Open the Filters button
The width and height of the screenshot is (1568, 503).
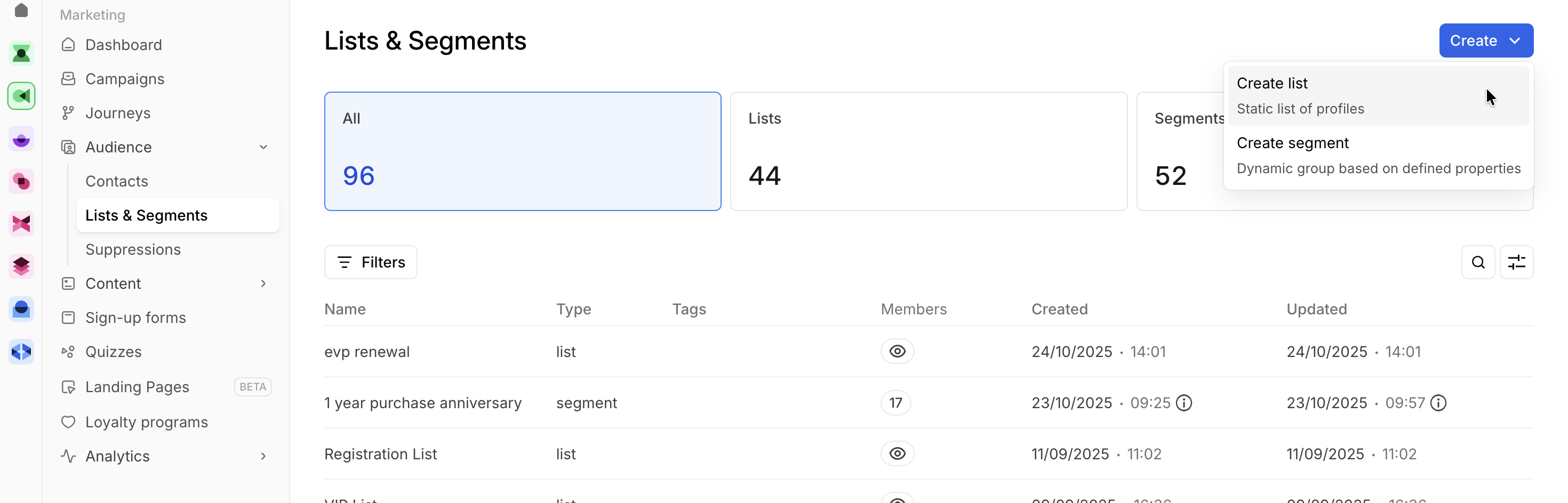tap(371, 262)
